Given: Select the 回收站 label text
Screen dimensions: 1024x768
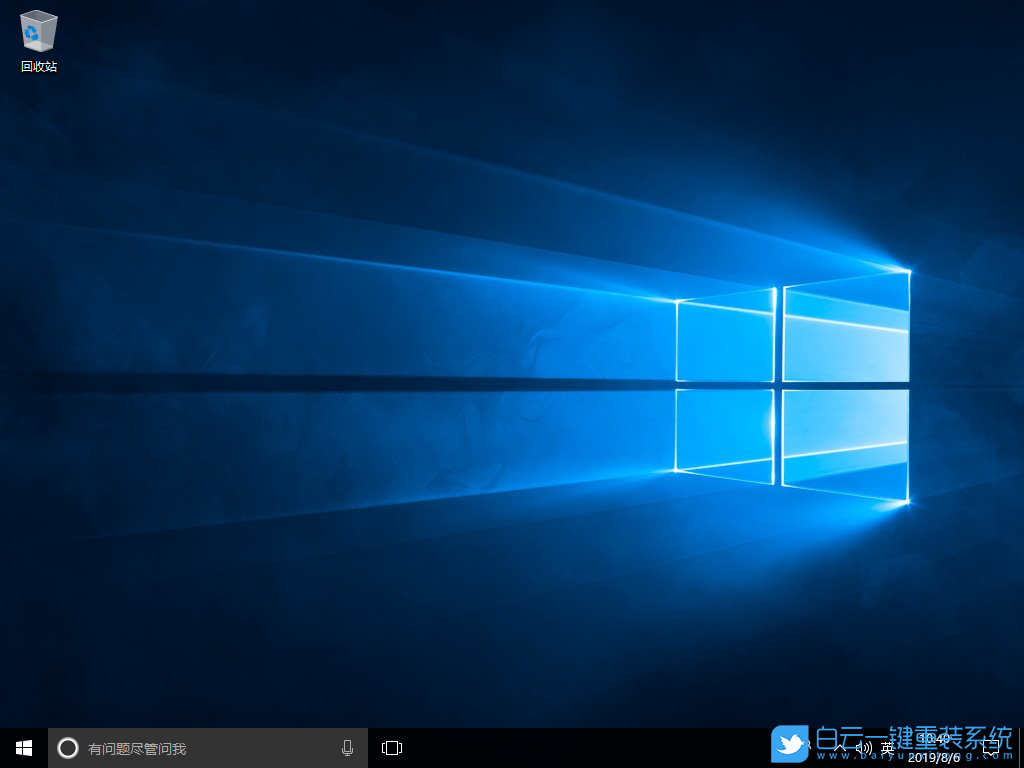Looking at the screenshot, I should pyautogui.click(x=39, y=67).
